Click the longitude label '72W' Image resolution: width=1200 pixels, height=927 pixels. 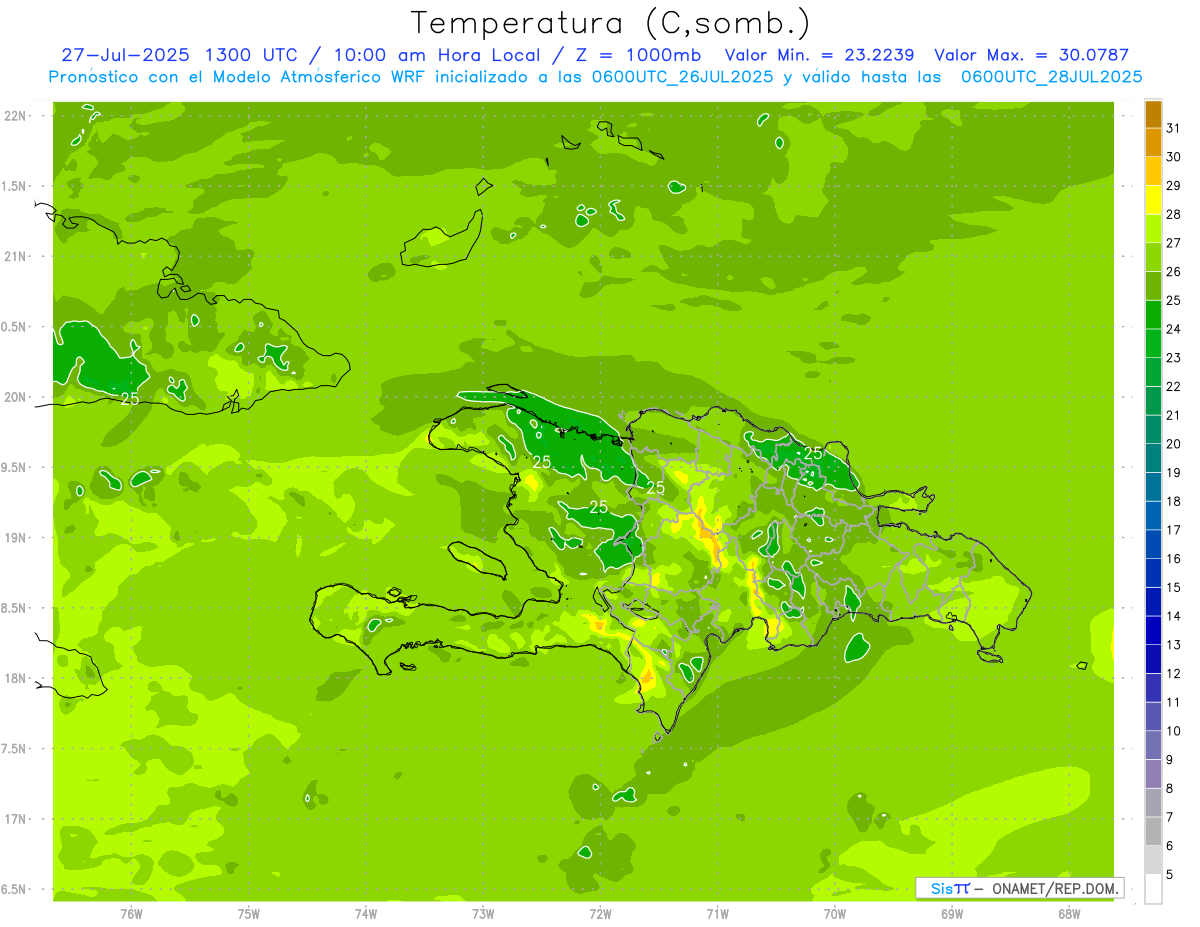coord(601,913)
